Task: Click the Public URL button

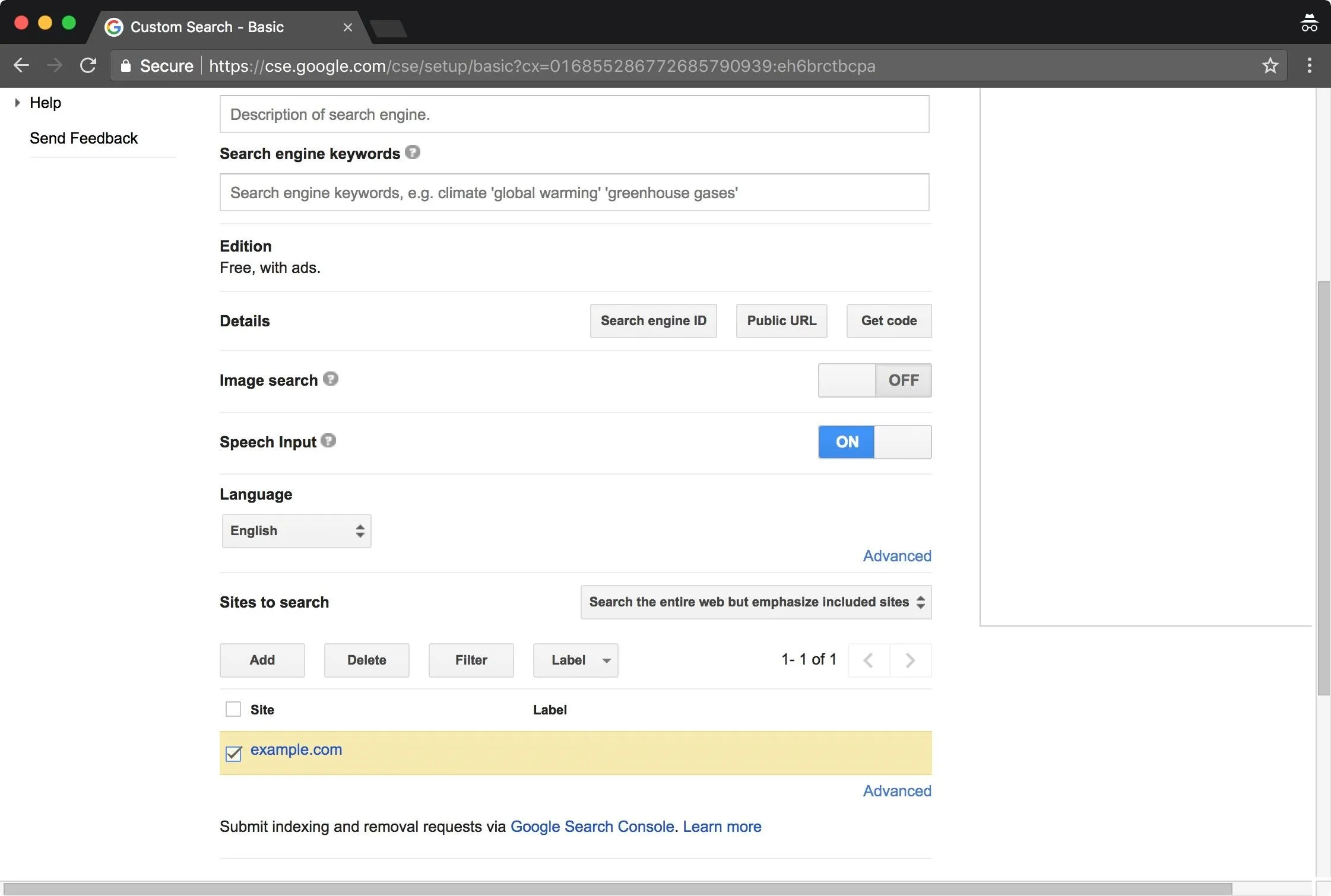Action: 781,321
